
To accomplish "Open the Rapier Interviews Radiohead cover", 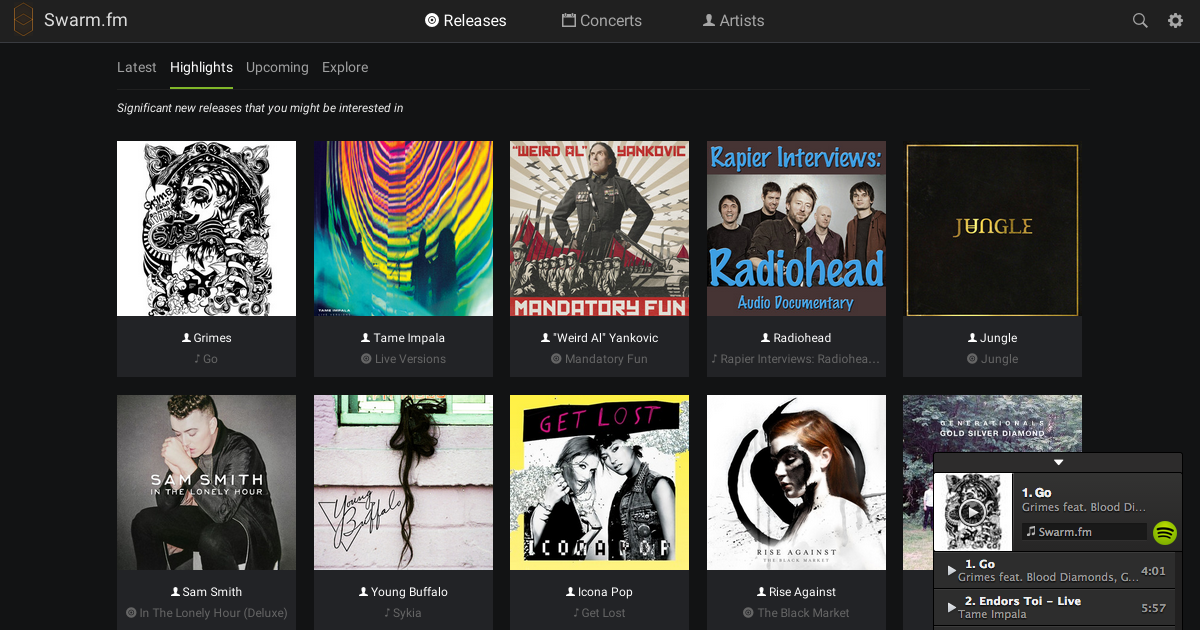I will [x=796, y=229].
